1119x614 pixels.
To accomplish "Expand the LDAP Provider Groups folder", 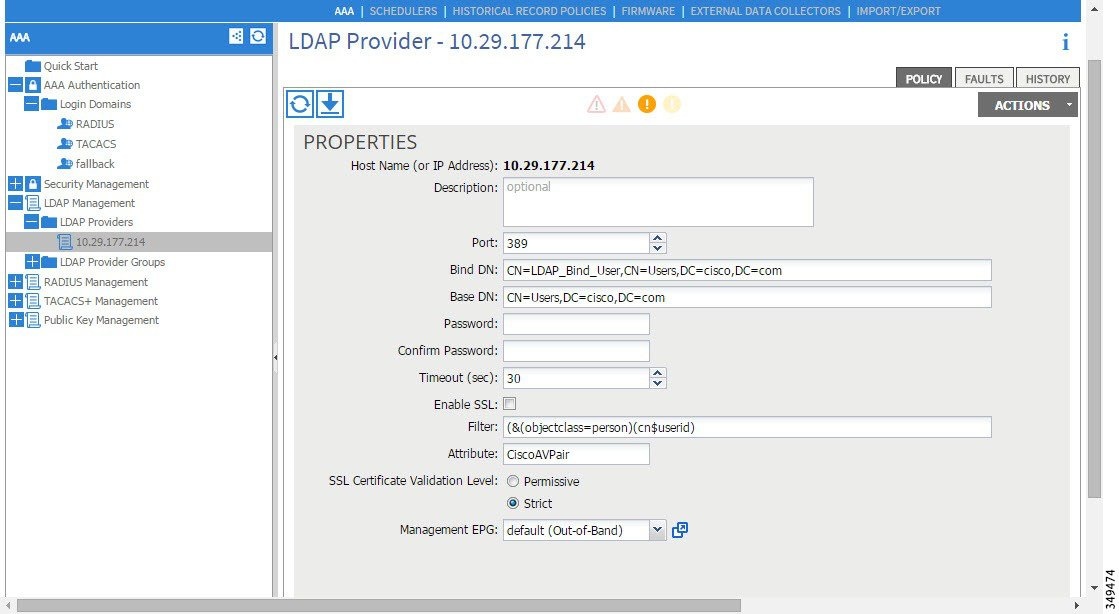I will (x=31, y=262).
